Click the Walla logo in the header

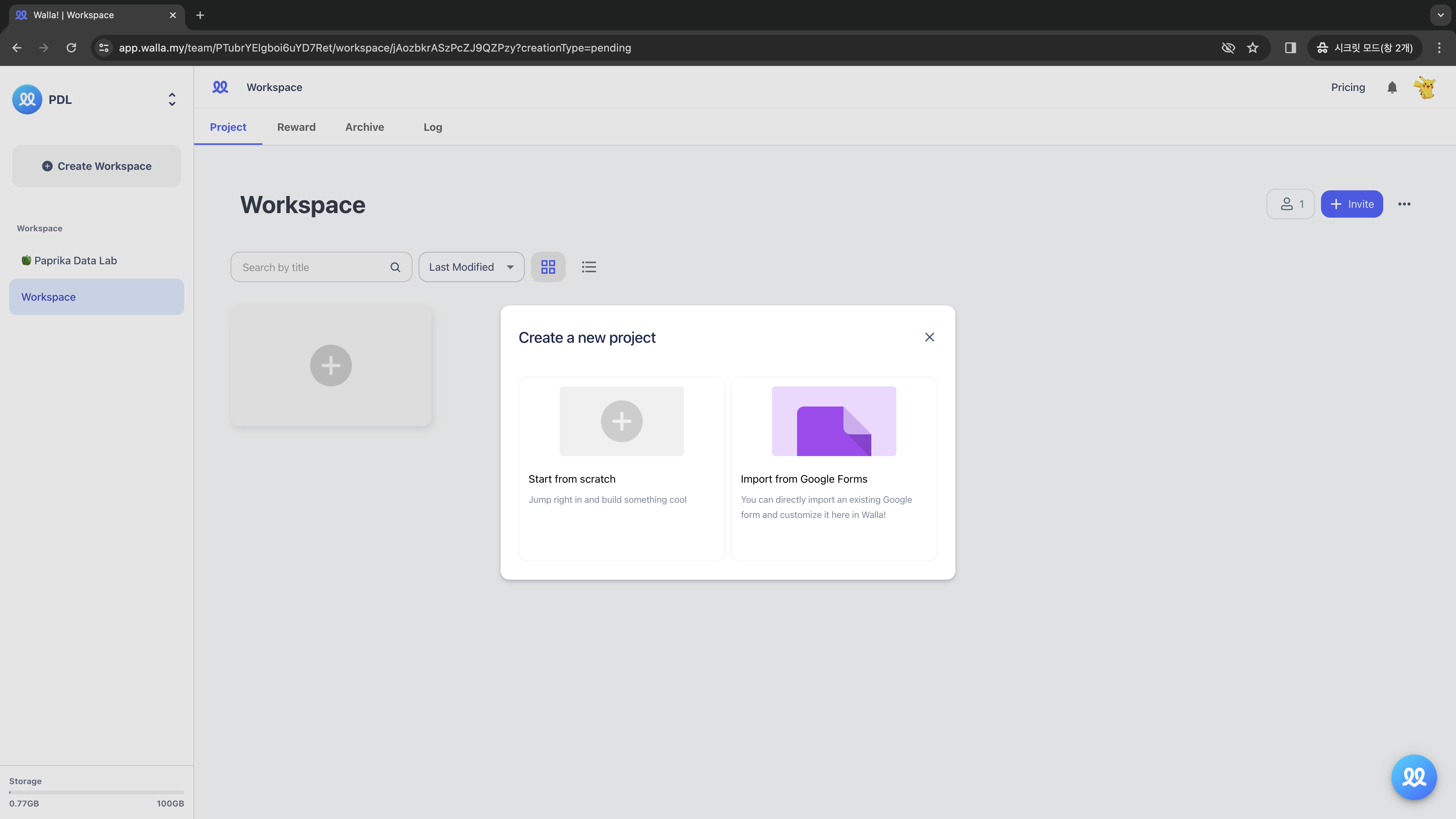click(220, 87)
